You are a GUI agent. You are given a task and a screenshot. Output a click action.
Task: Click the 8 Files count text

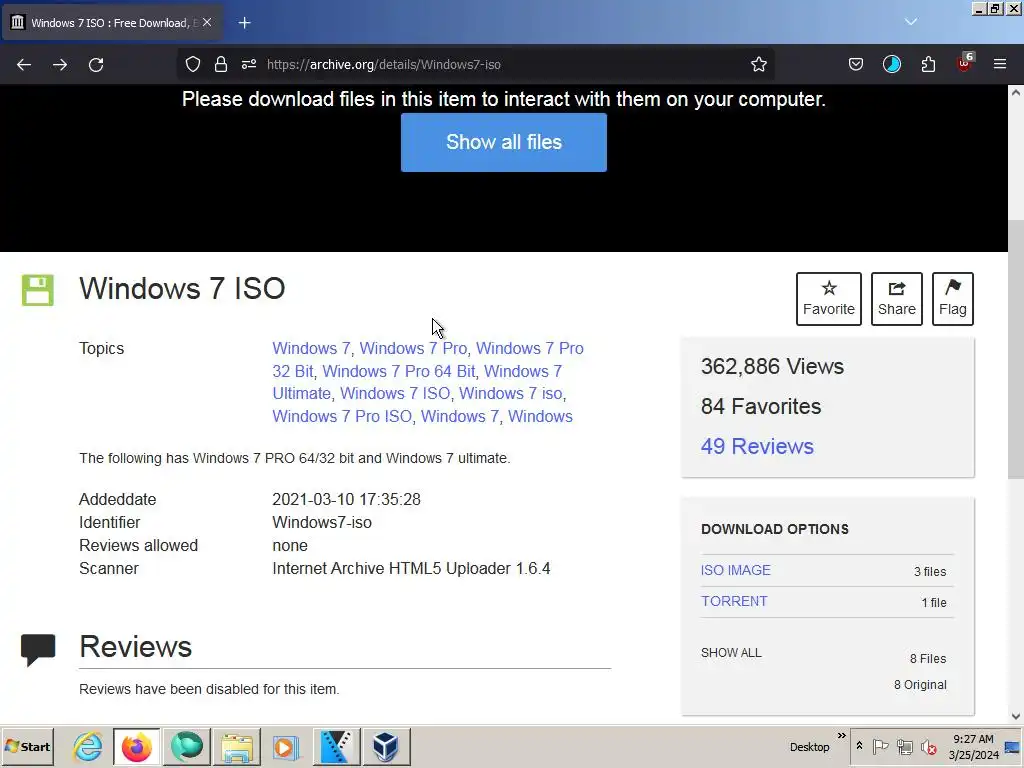pyautogui.click(x=928, y=659)
